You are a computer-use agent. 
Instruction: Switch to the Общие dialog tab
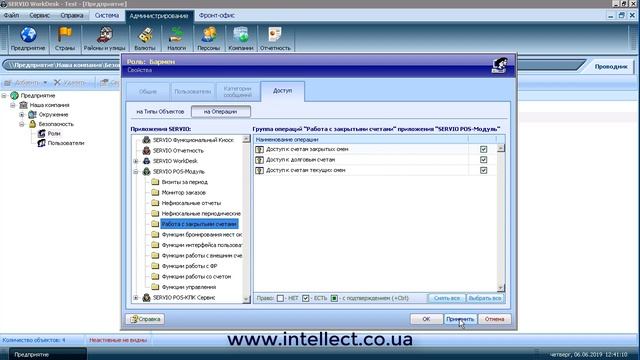pyautogui.click(x=148, y=91)
